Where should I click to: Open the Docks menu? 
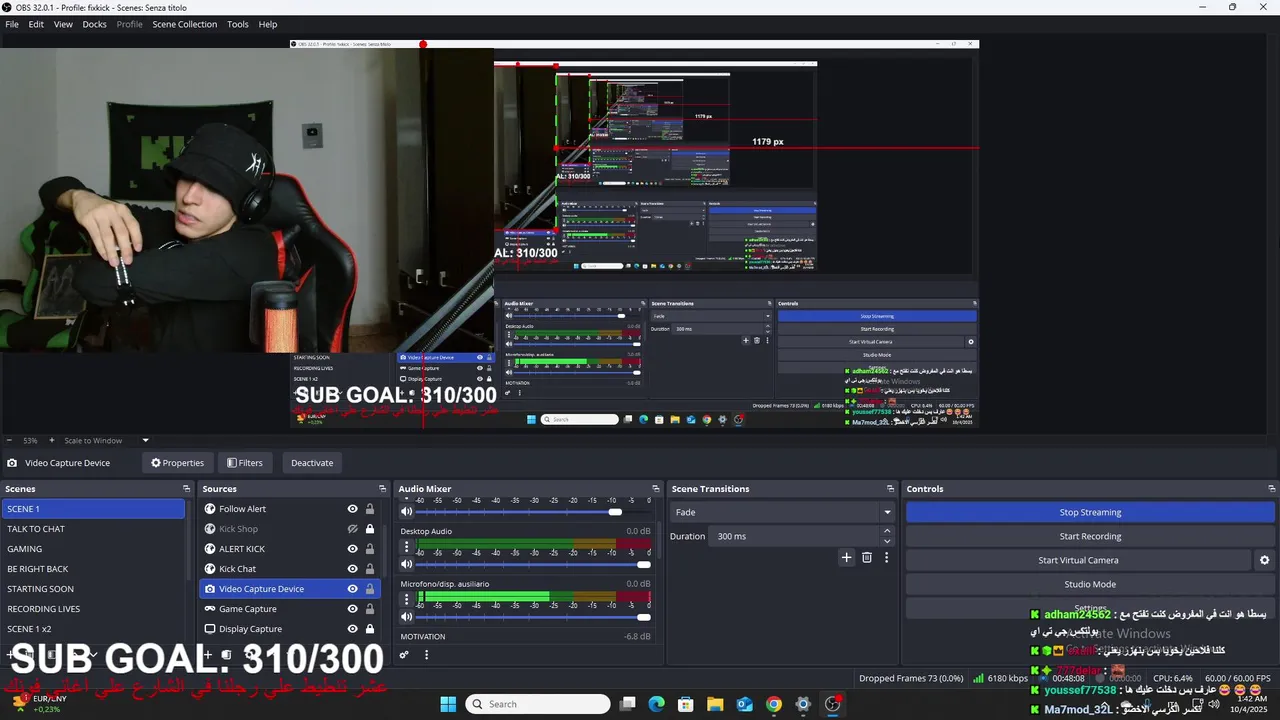[x=94, y=24]
